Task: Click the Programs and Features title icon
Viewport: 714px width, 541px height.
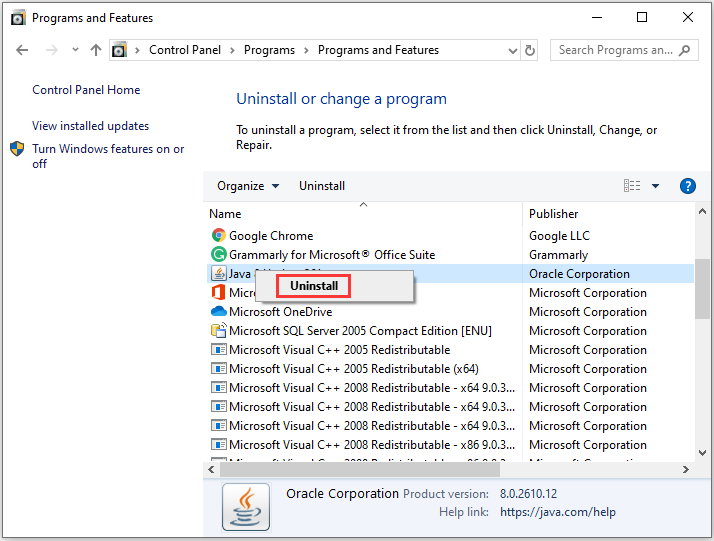Action: pos(18,18)
